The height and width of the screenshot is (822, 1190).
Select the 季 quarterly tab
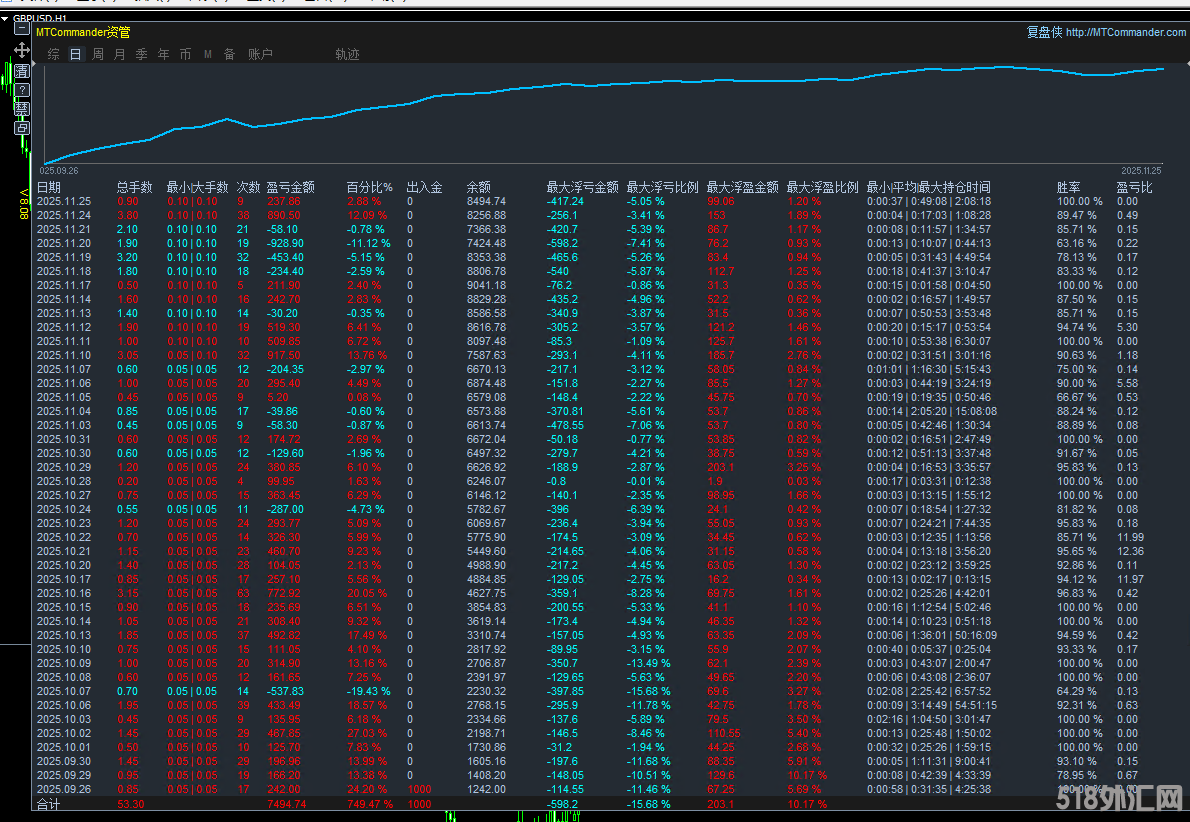[141, 55]
